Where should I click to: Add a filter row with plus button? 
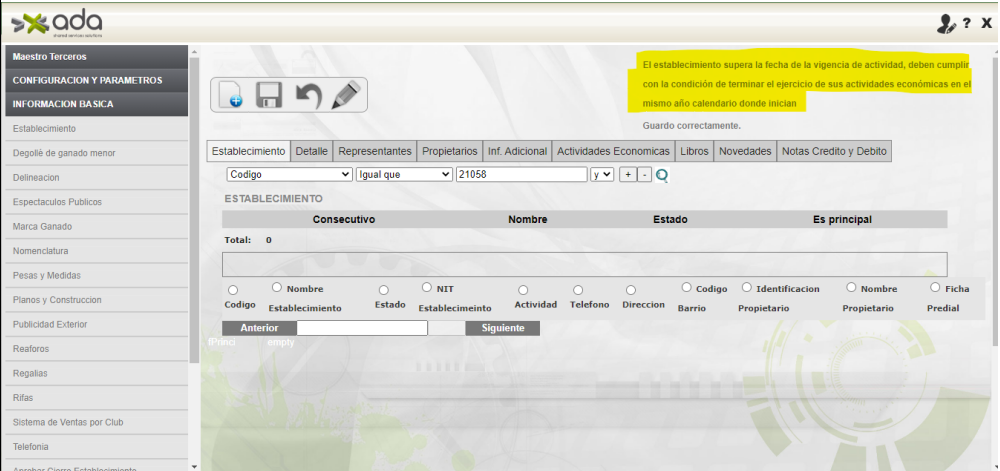[x=628, y=174]
